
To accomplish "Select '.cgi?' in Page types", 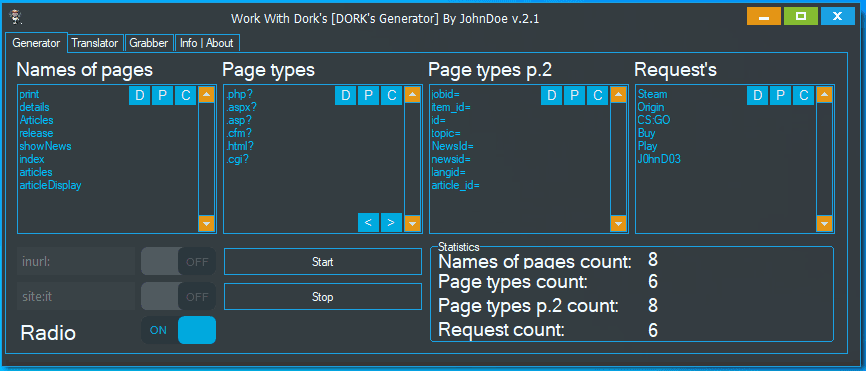I will click(237, 159).
